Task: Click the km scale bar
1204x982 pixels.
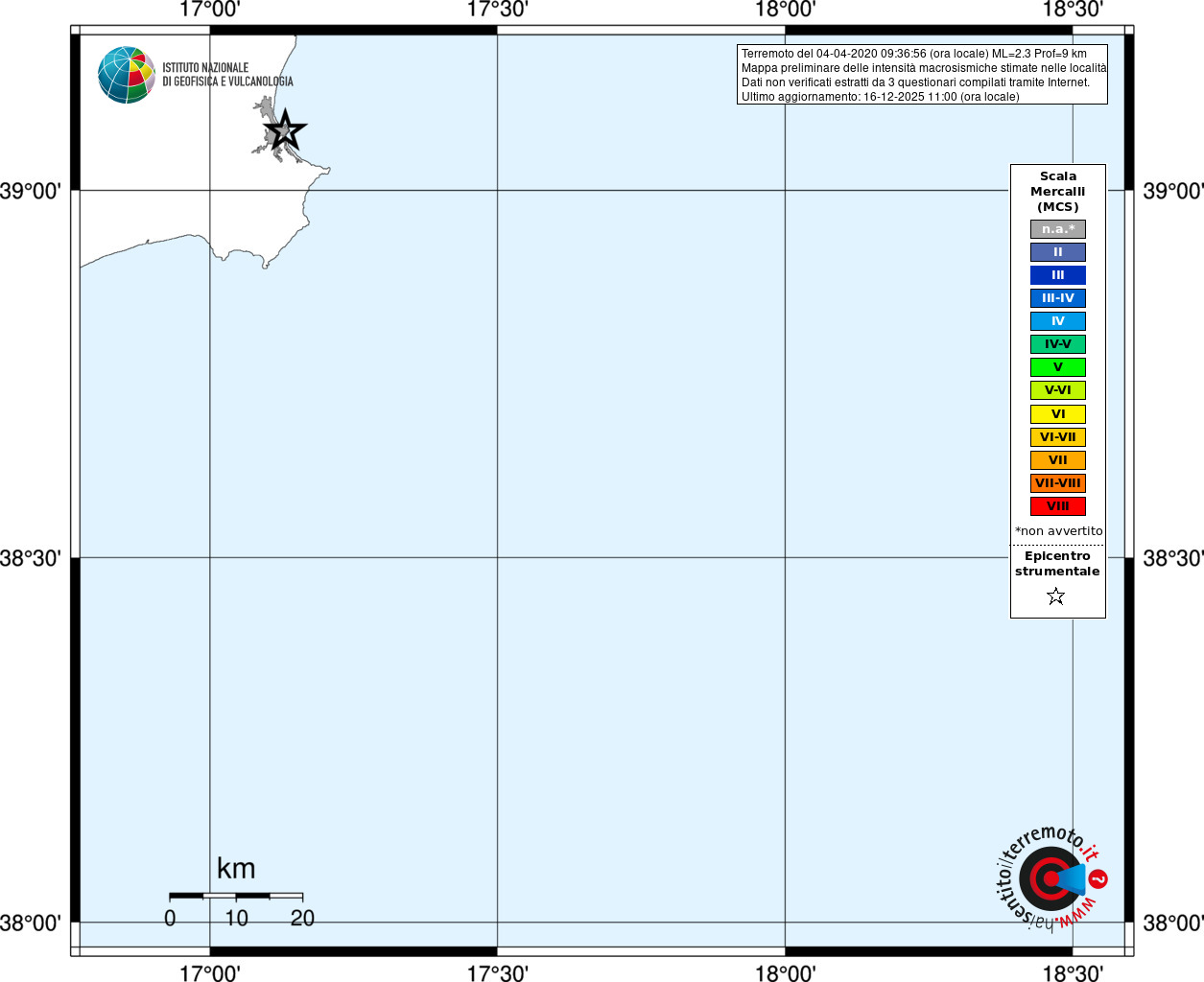Action: [236, 896]
